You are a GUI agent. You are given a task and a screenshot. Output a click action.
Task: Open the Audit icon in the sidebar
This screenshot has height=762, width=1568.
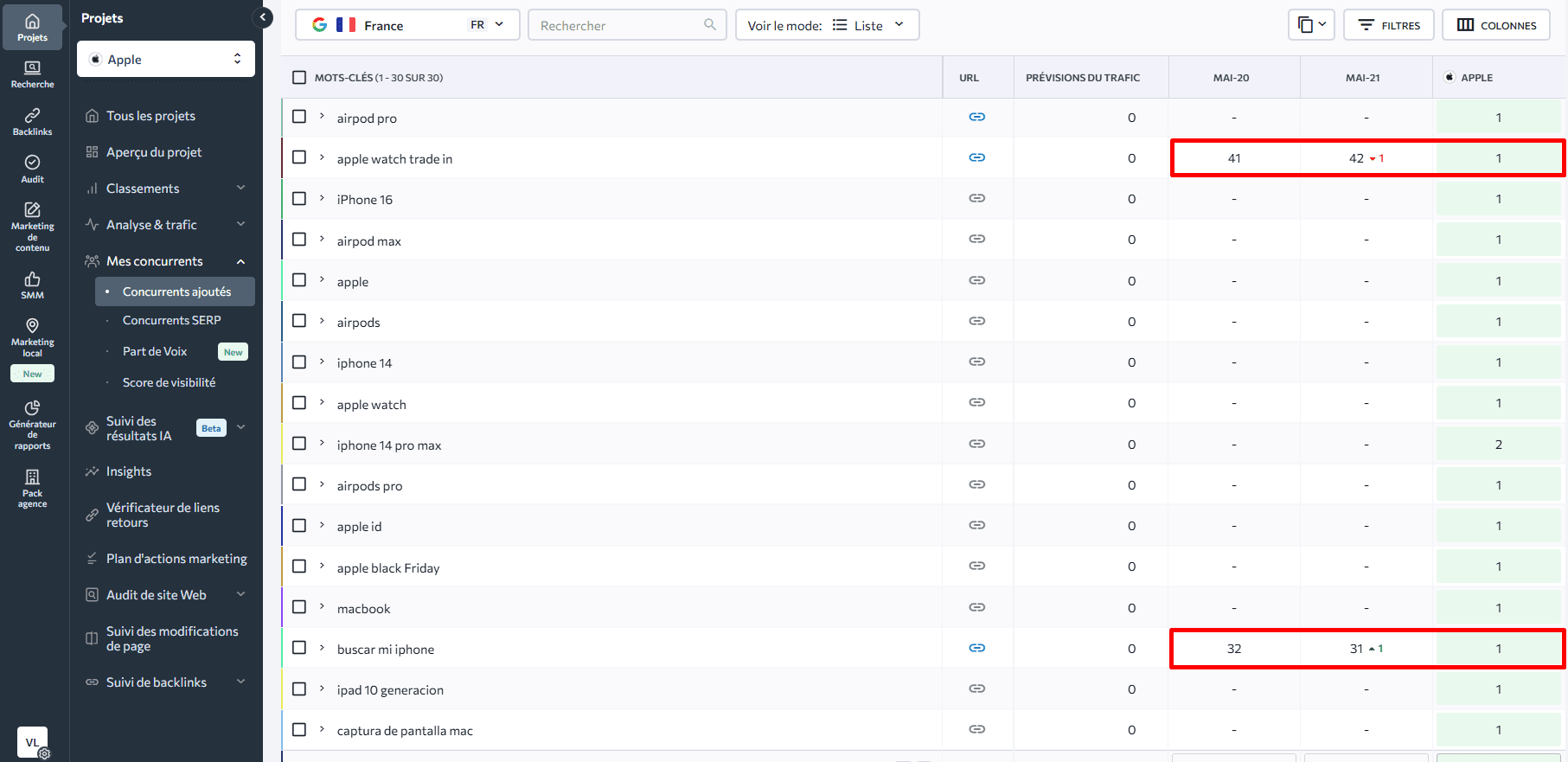(32, 170)
